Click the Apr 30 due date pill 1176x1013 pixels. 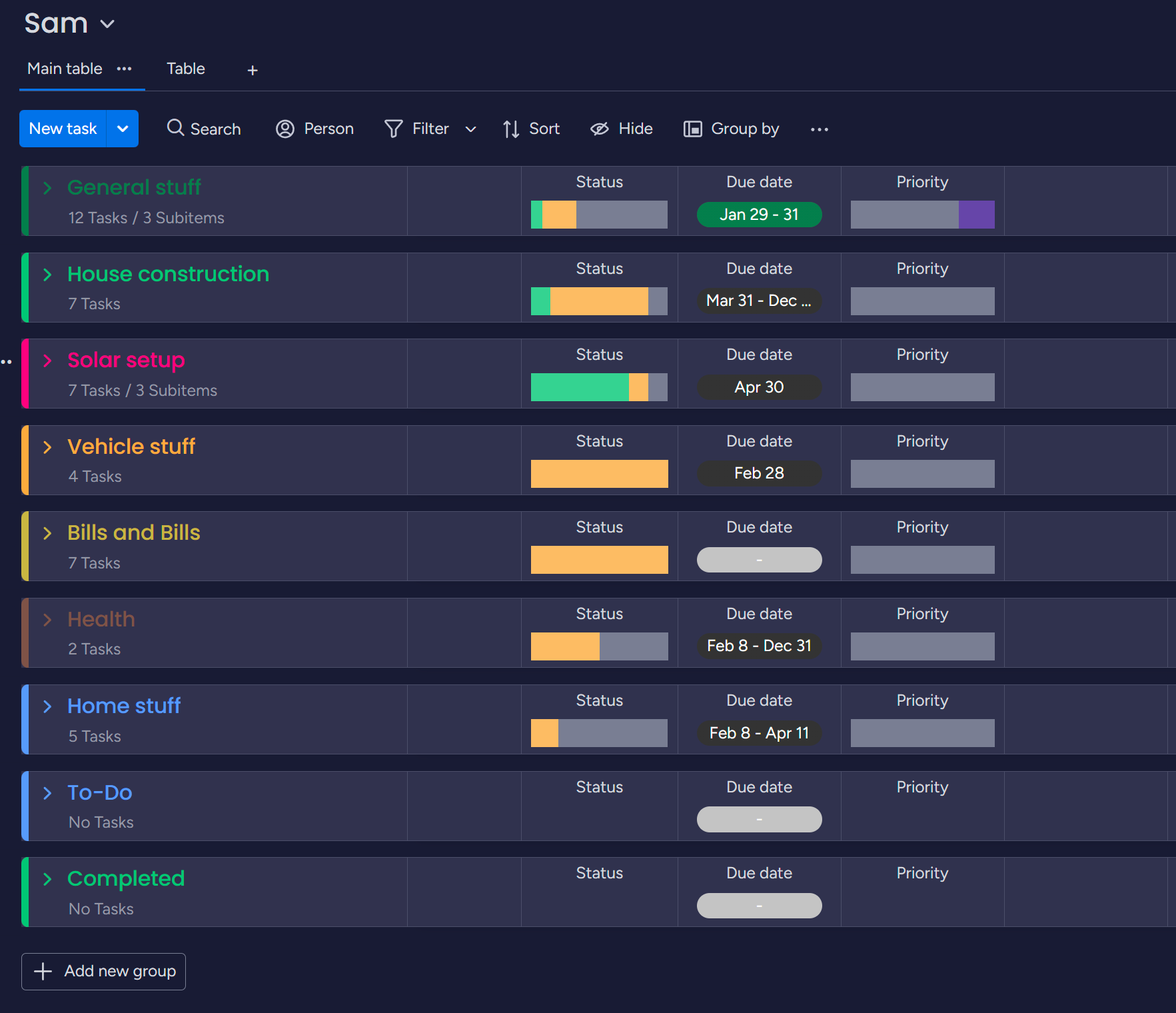coord(759,387)
